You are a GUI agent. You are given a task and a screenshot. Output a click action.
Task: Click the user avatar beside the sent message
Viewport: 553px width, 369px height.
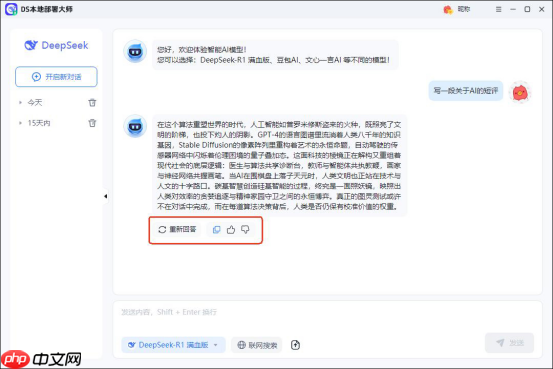520,92
